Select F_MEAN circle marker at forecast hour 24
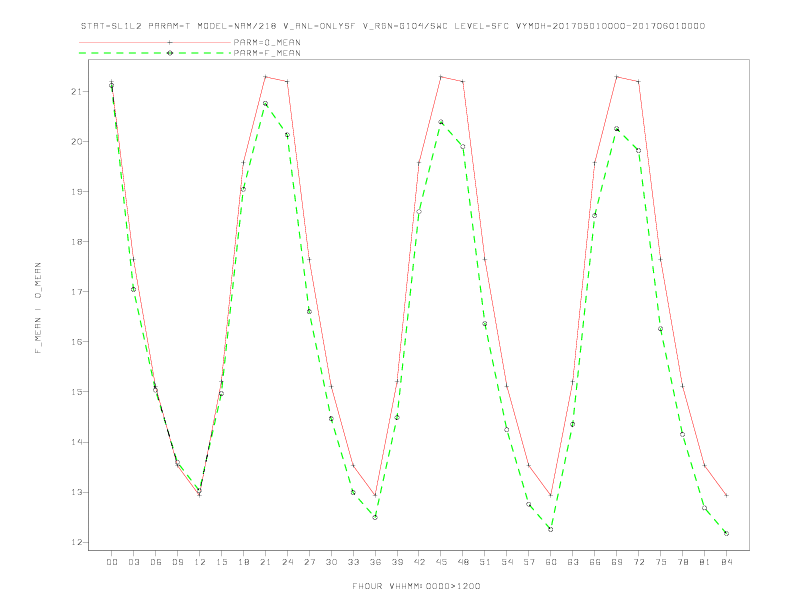The height and width of the screenshot is (612, 792). point(287,135)
